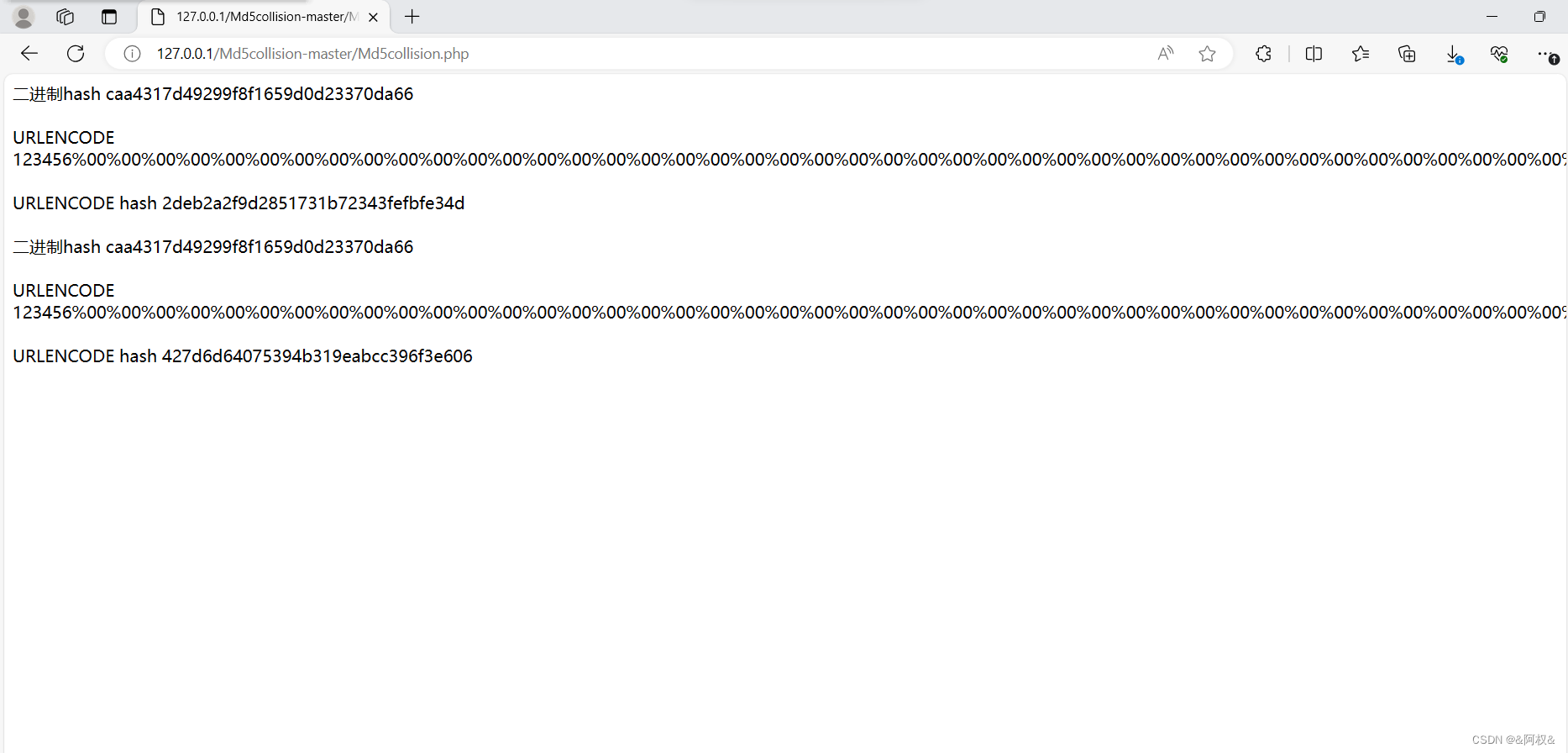This screenshot has height=753, width=1568.
Task: Minimize the browser window
Action: 1492,17
